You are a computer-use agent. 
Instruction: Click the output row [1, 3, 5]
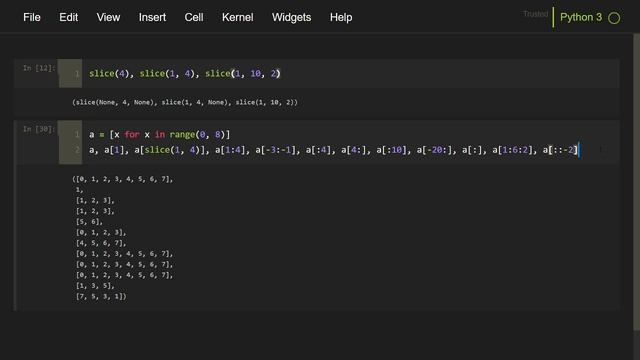coord(95,286)
